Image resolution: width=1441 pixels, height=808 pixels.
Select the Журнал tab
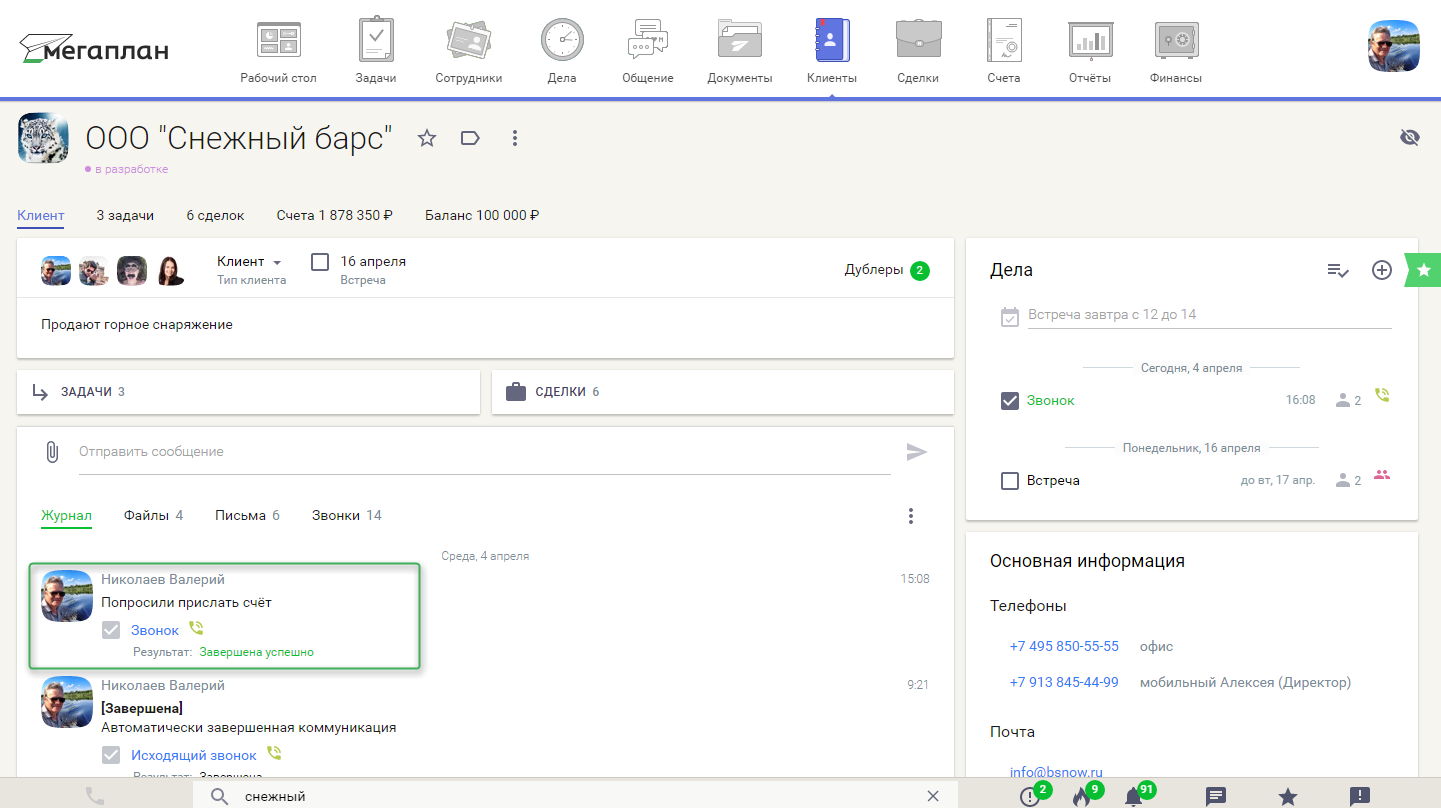pos(66,516)
